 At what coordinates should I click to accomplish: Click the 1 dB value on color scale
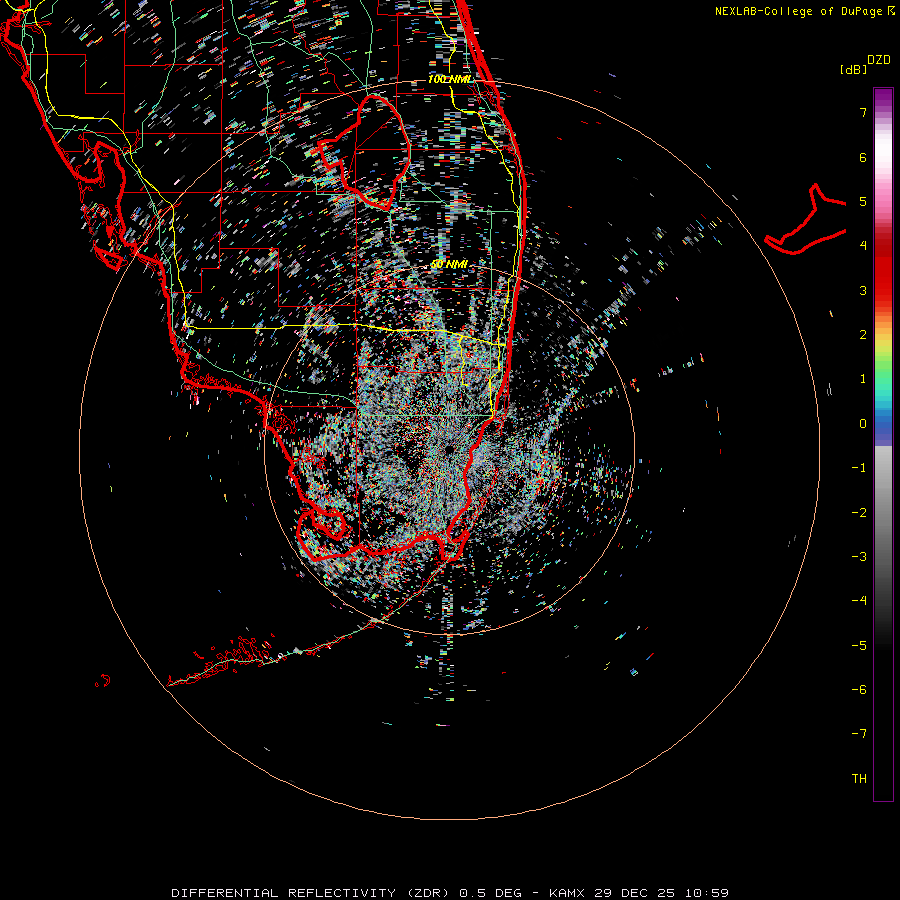pyautogui.click(x=863, y=379)
